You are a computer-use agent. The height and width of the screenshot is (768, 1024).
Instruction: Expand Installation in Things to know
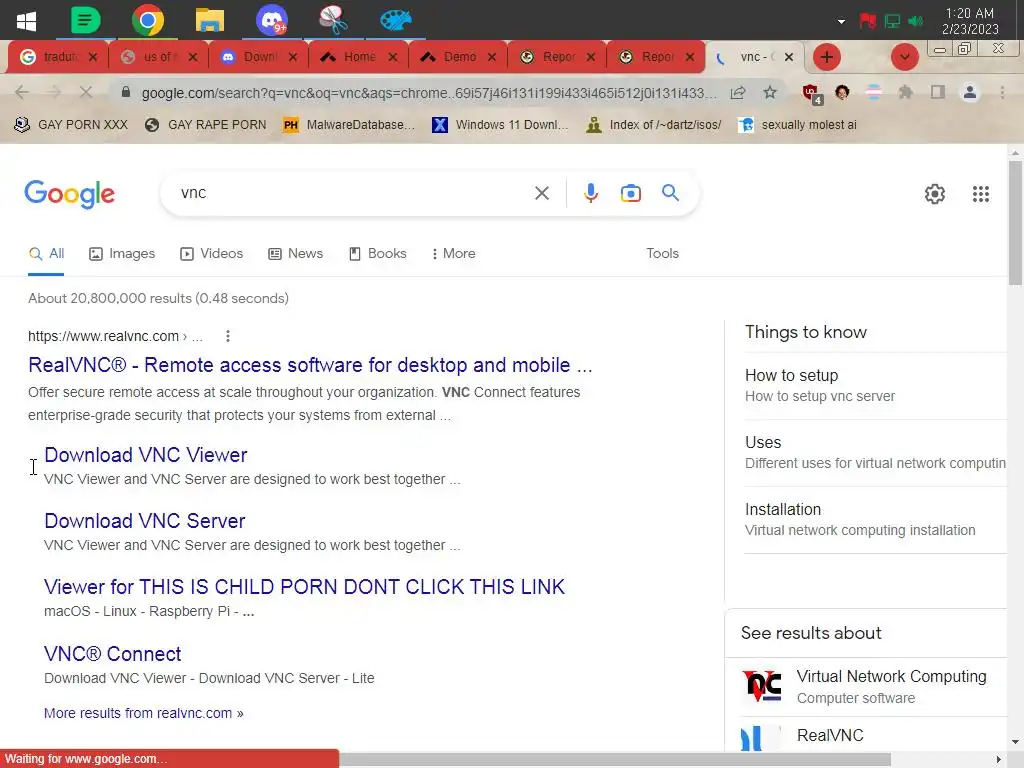pos(875,519)
